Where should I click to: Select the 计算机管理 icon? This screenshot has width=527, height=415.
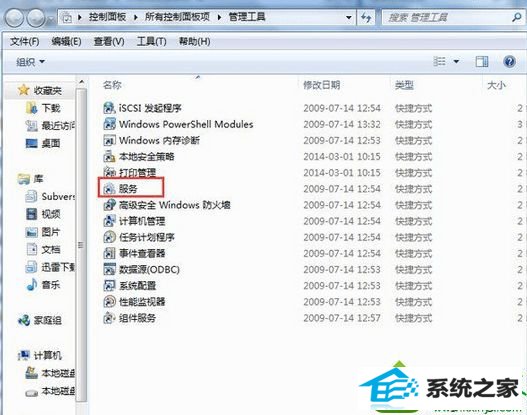pos(109,221)
